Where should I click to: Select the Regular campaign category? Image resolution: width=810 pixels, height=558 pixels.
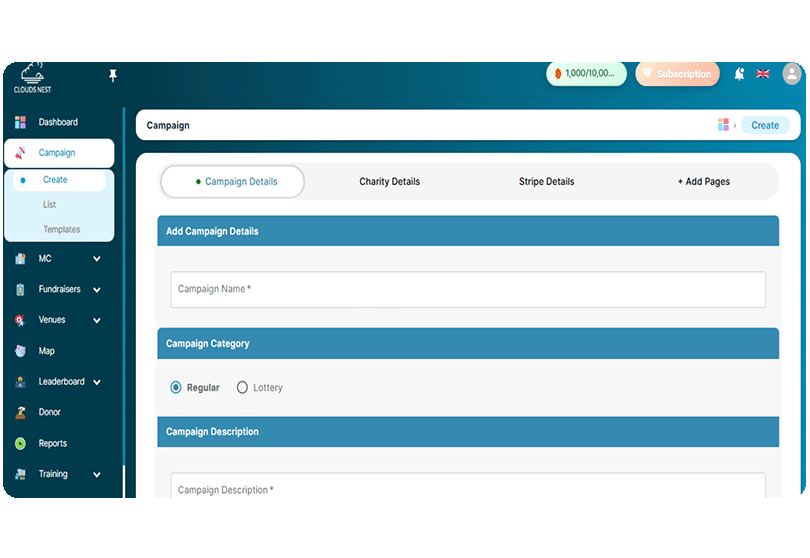(x=176, y=388)
